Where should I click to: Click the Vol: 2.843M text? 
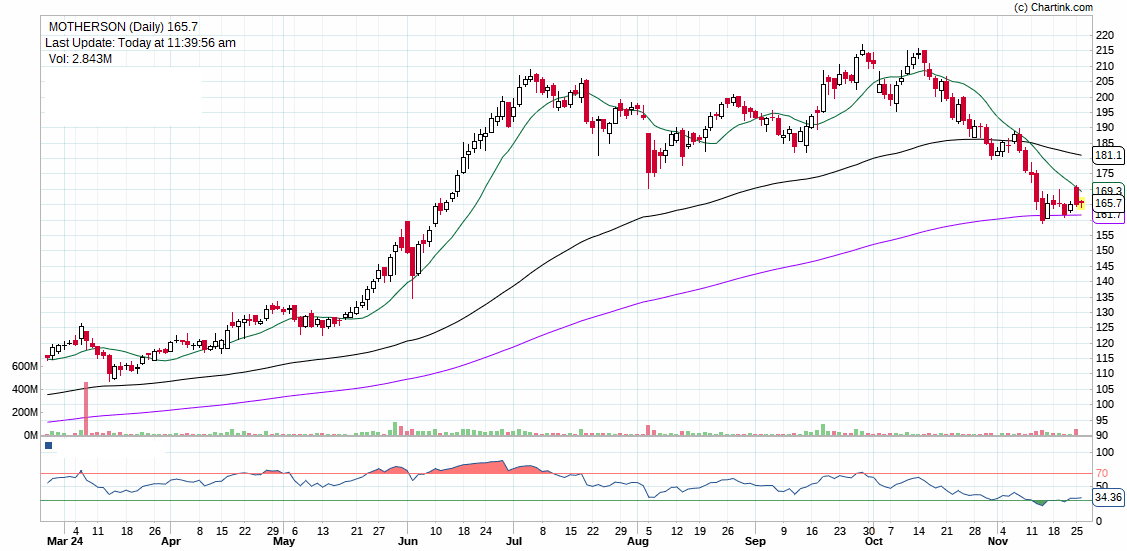point(80,58)
